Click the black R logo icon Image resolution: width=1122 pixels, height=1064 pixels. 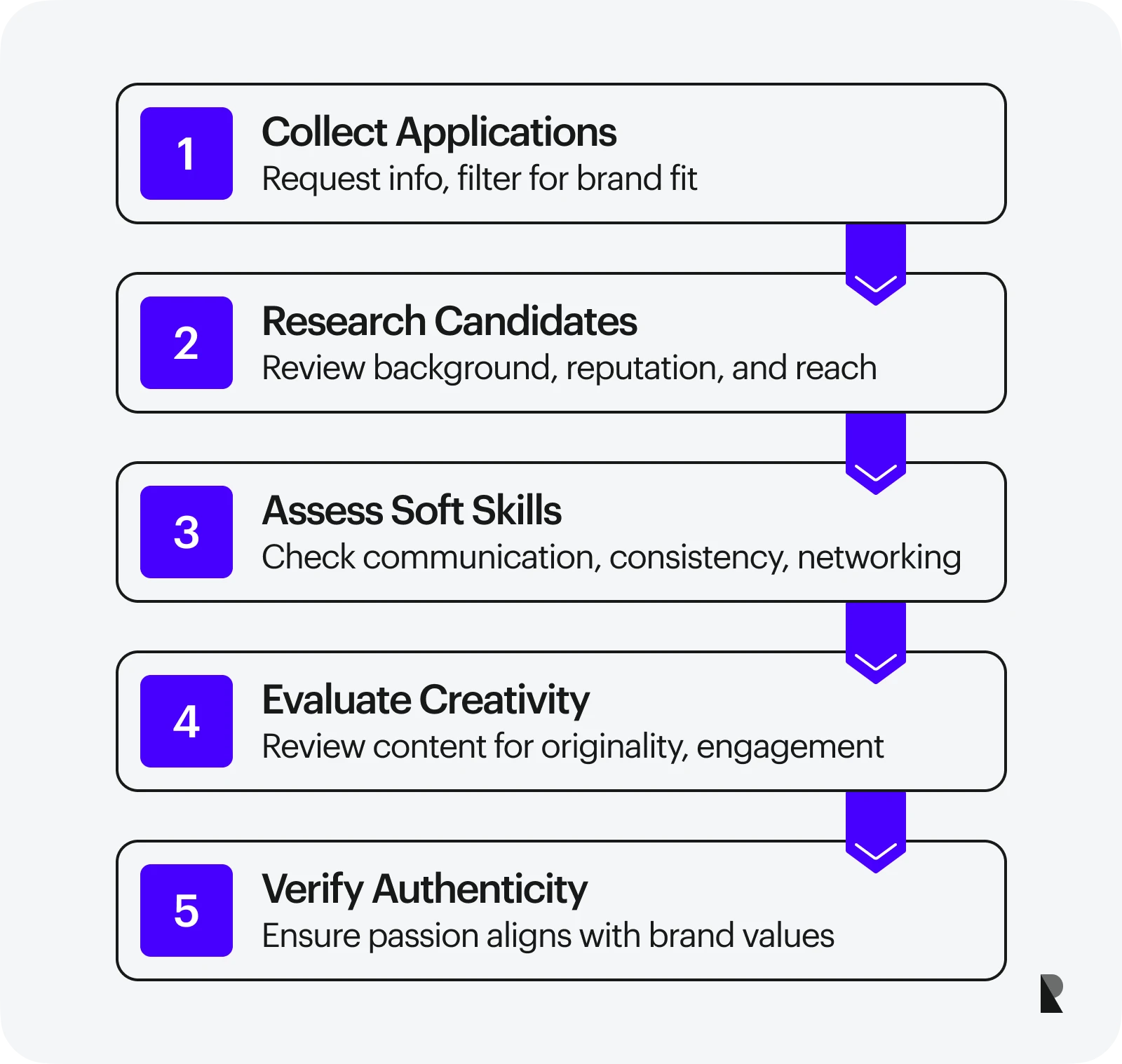click(1051, 993)
